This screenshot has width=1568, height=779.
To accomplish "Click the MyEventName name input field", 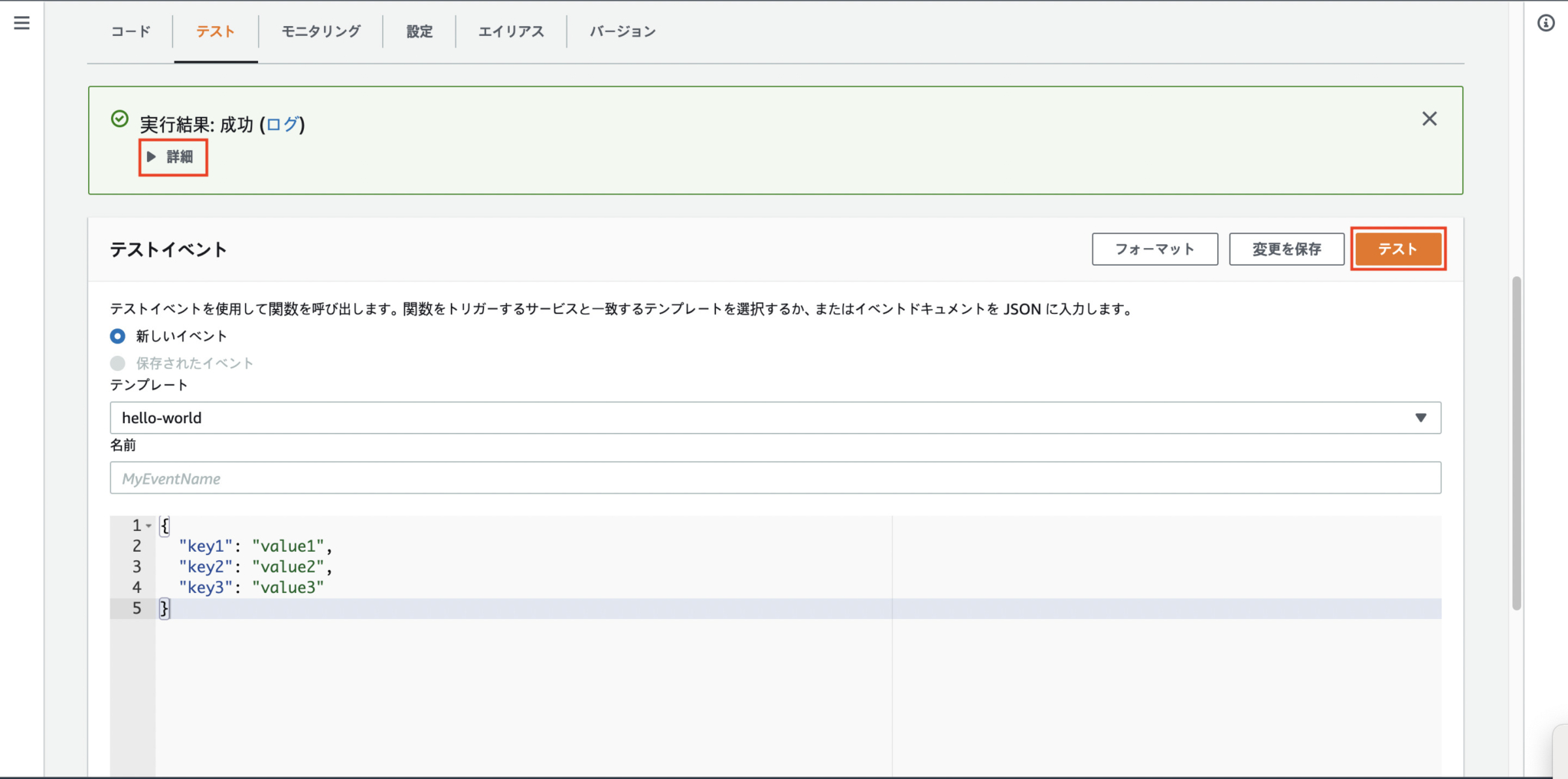I will (x=773, y=477).
